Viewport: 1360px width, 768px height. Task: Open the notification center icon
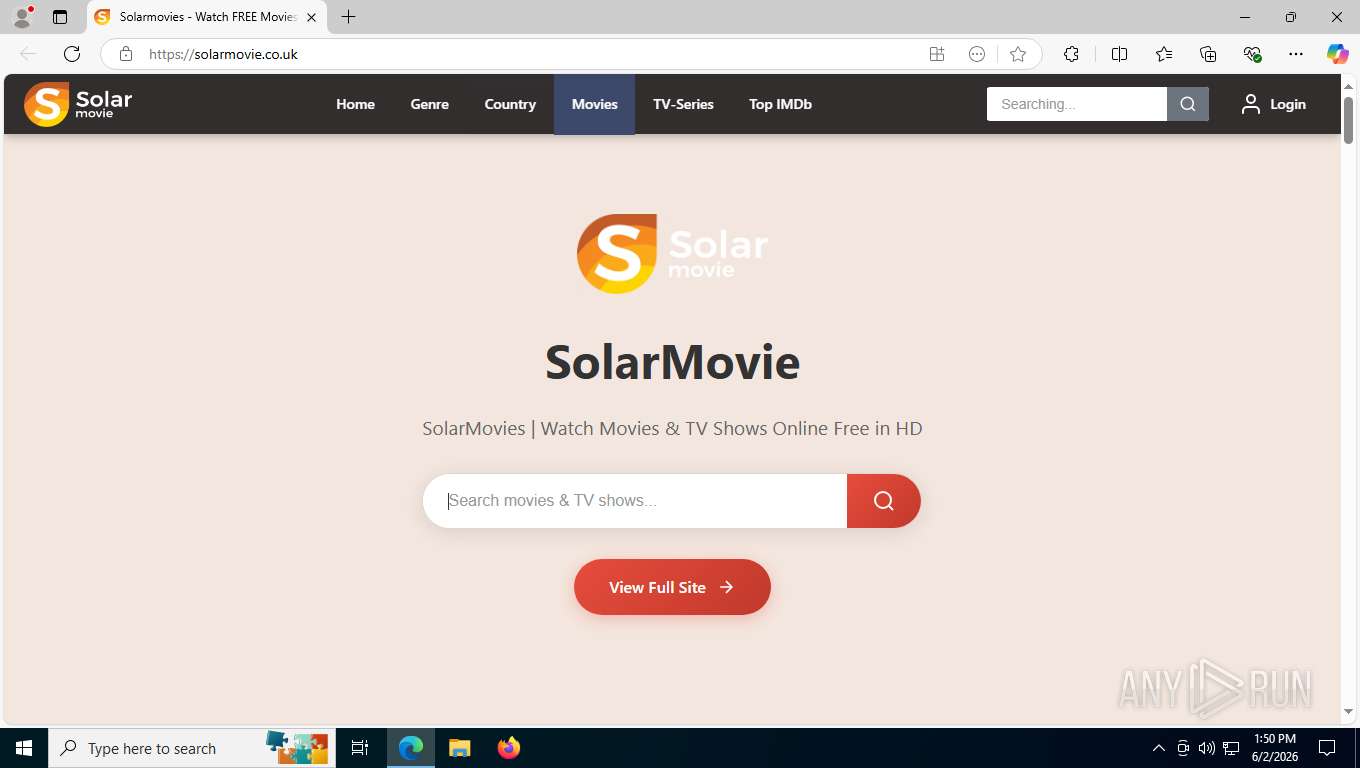(x=1327, y=748)
